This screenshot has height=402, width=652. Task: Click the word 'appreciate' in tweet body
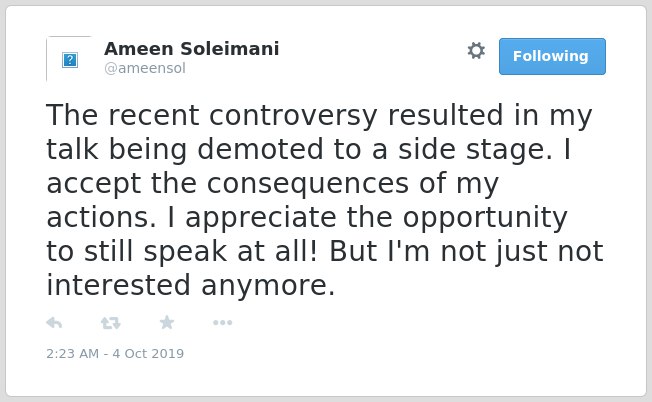click(261, 218)
